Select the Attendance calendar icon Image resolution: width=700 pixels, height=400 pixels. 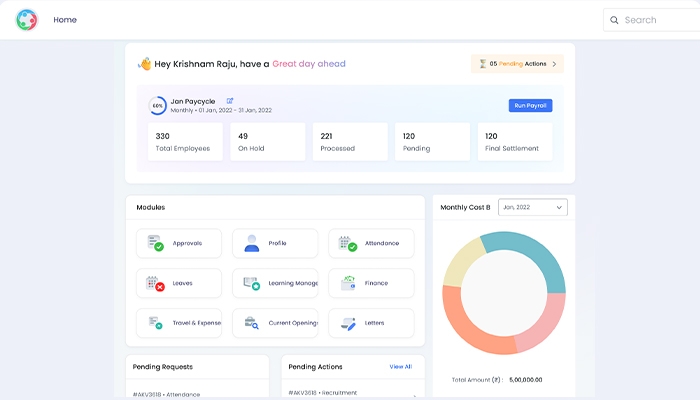coord(347,243)
